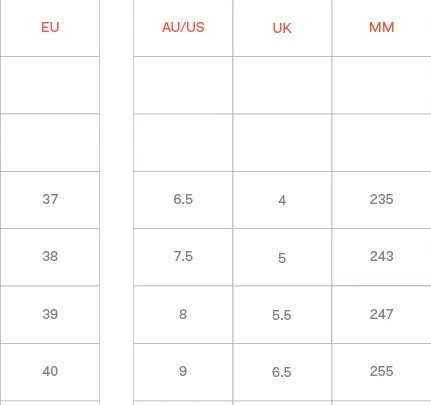Click AU/US size 7.5 cell
Screen dimensions: 431x405
pyautogui.click(x=183, y=256)
